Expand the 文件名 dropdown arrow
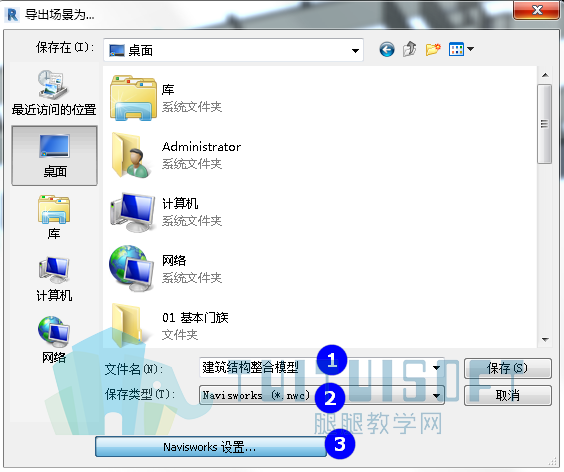Image resolution: width=564 pixels, height=472 pixels. click(436, 368)
